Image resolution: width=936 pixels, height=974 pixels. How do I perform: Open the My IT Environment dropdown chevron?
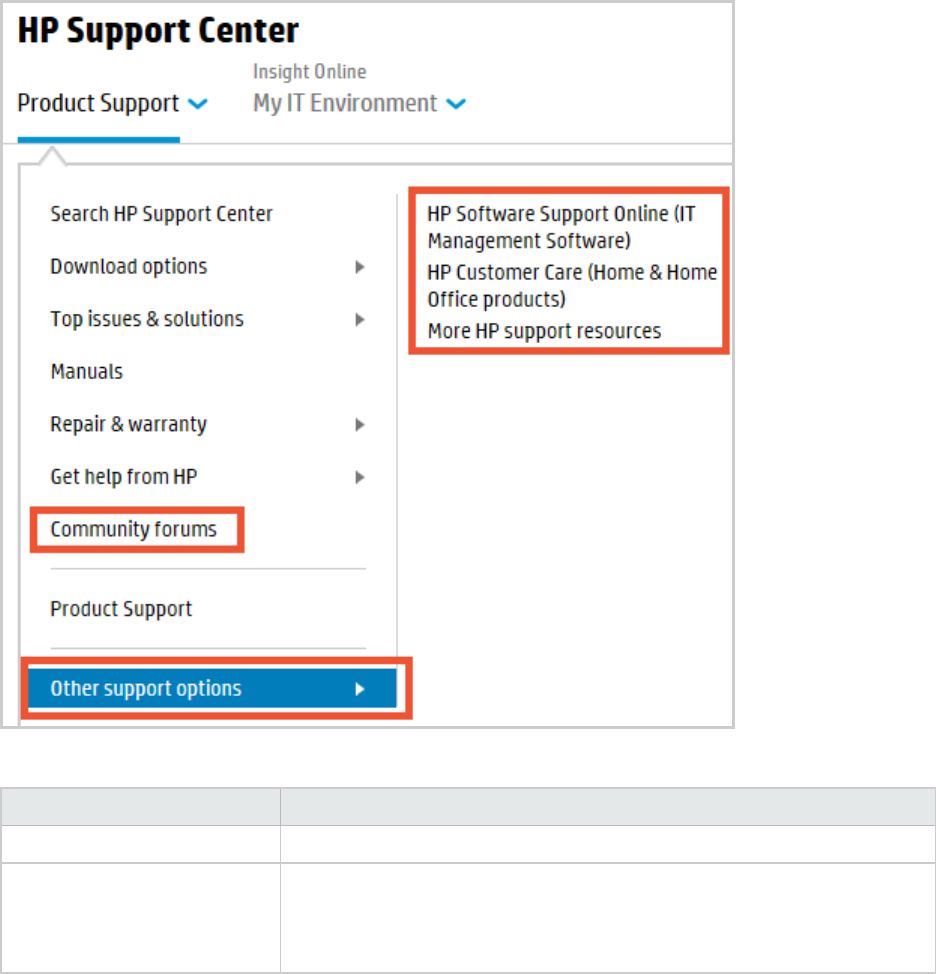tap(456, 104)
